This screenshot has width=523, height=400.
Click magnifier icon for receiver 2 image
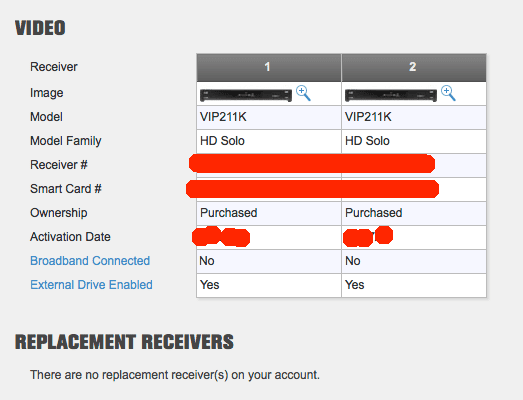tap(448, 93)
